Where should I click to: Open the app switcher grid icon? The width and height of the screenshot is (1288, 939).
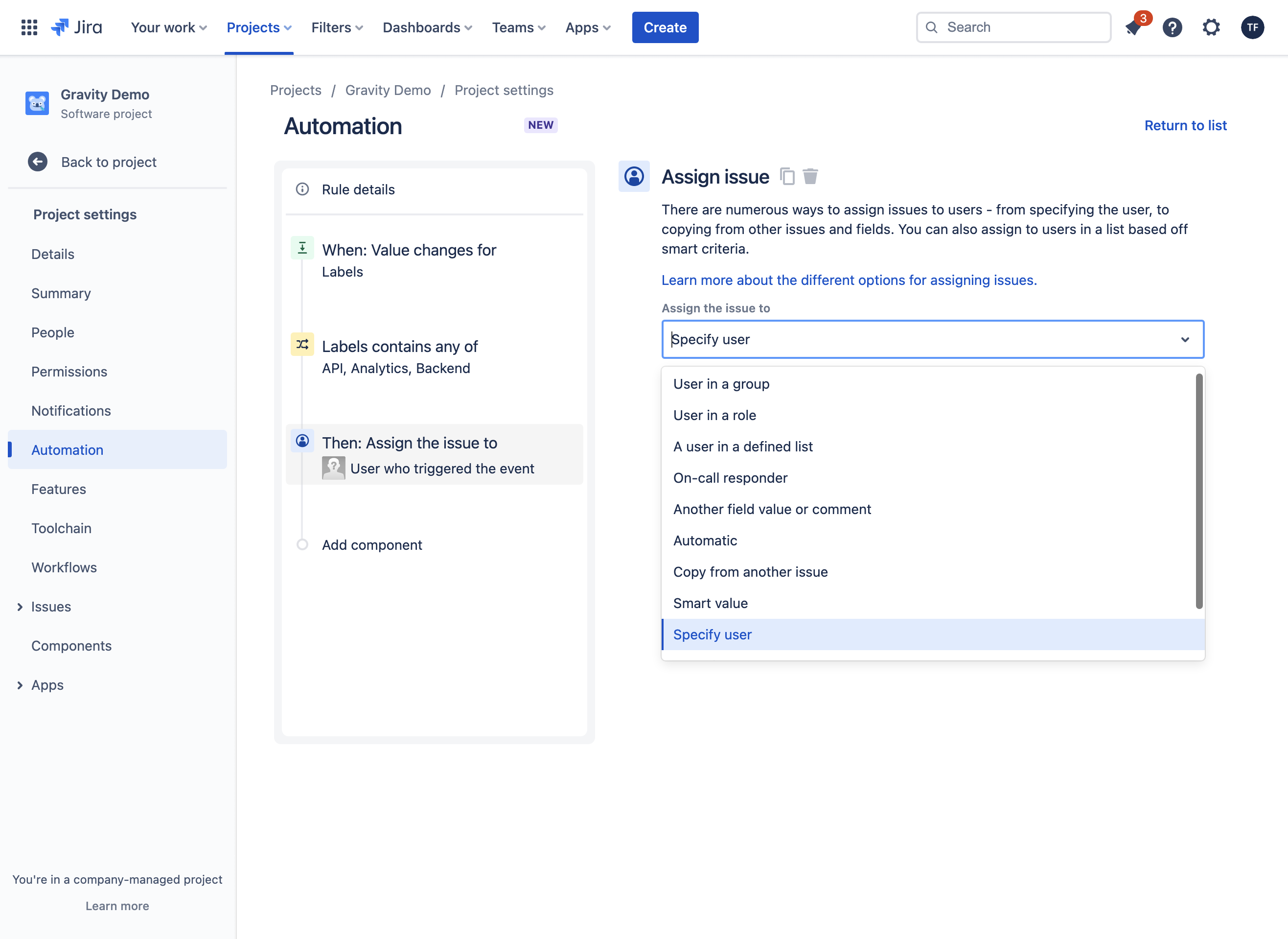point(29,27)
